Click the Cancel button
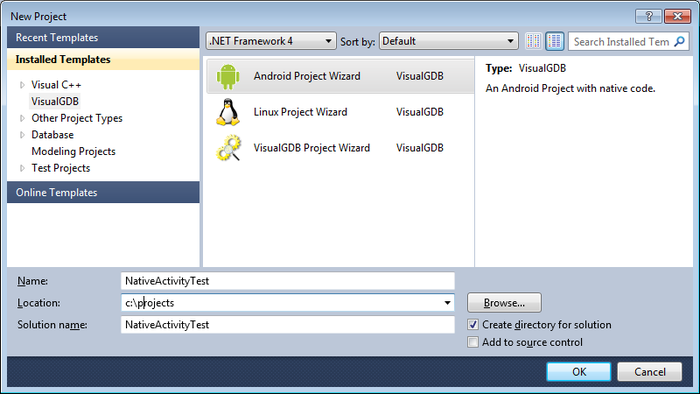 pos(650,372)
